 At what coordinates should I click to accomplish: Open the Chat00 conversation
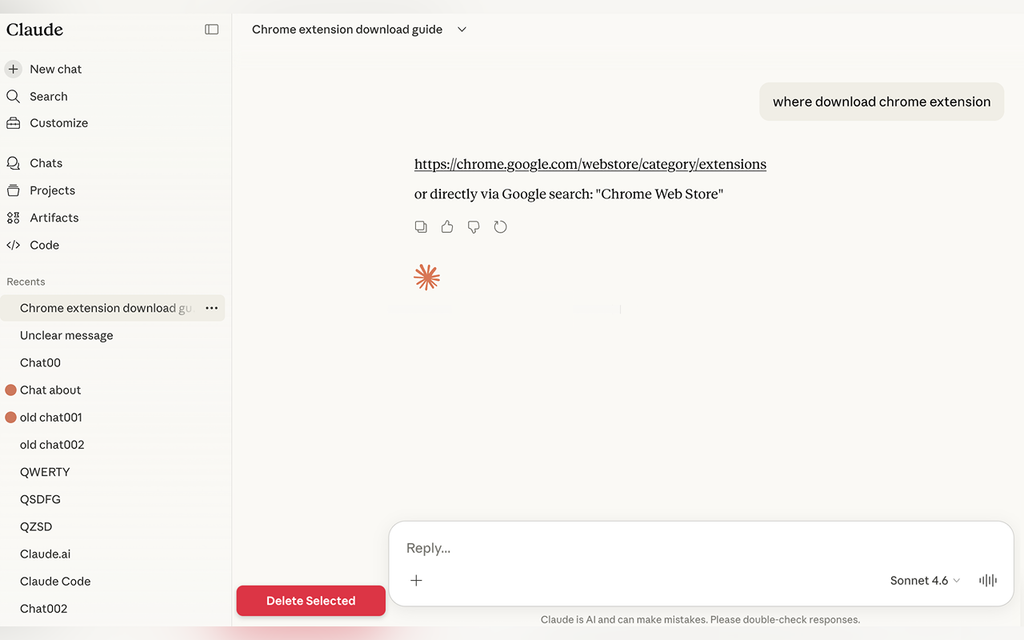pyautogui.click(x=40, y=363)
